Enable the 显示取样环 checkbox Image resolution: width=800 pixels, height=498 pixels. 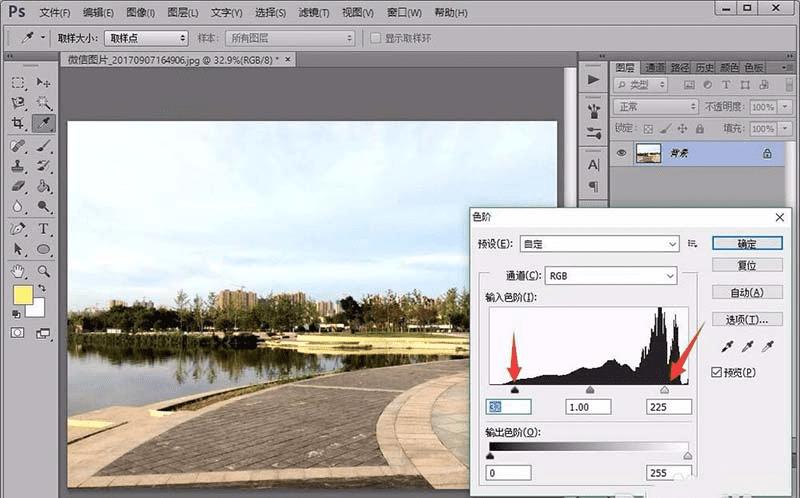tap(376, 38)
